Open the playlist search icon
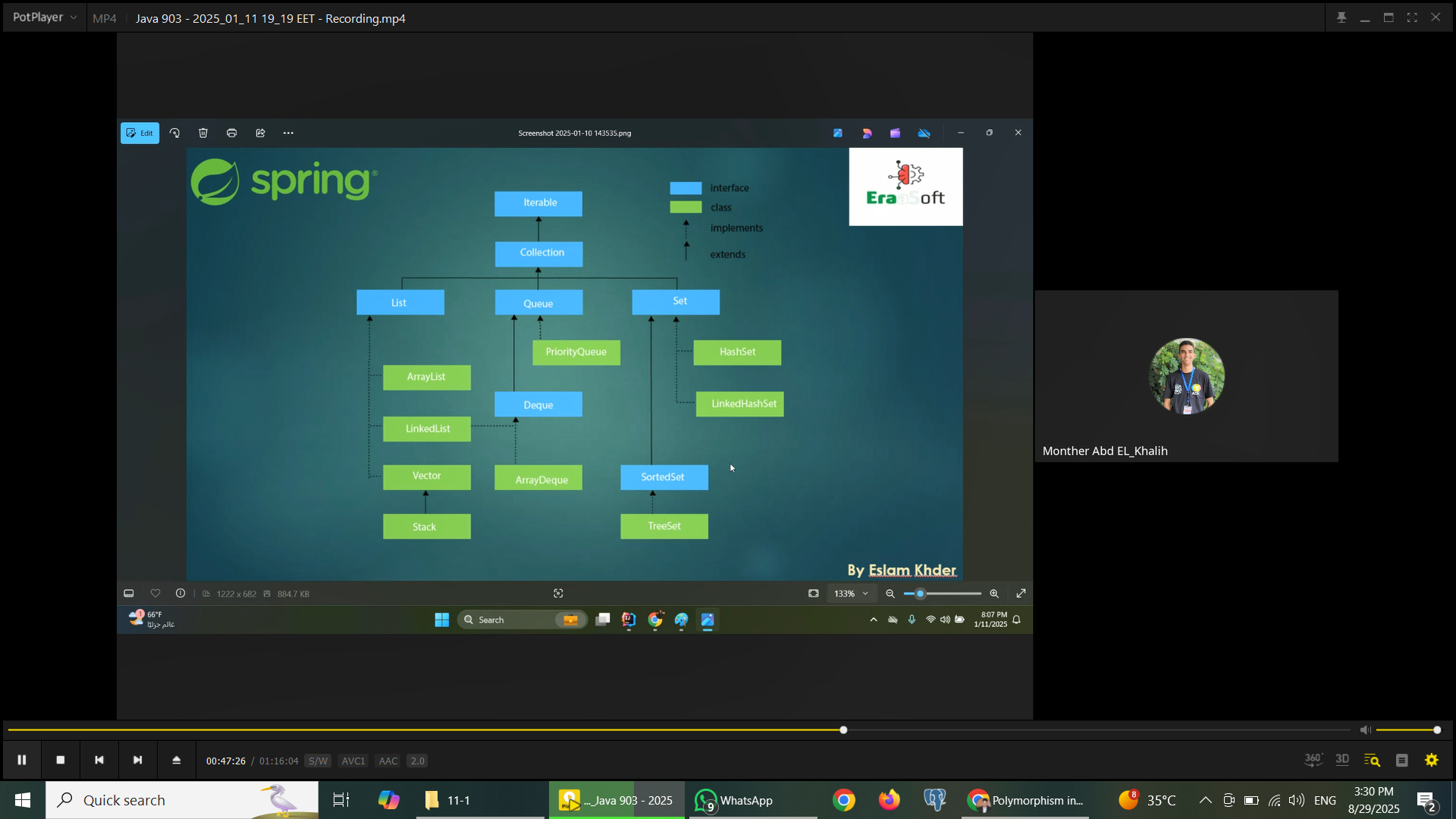1456x819 pixels. (1372, 760)
